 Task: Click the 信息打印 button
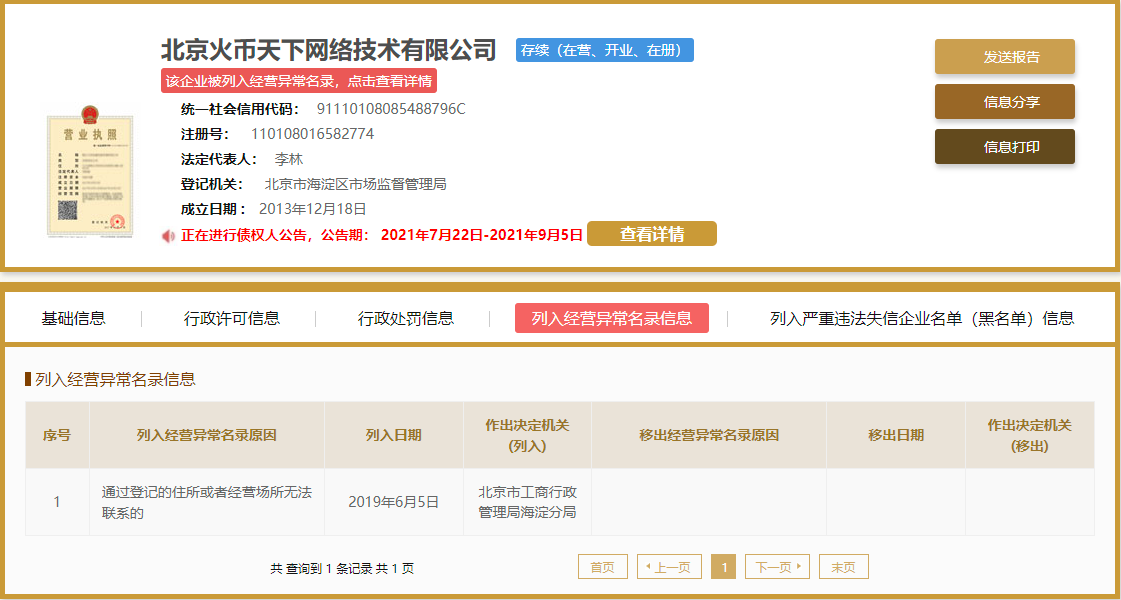point(1004,147)
